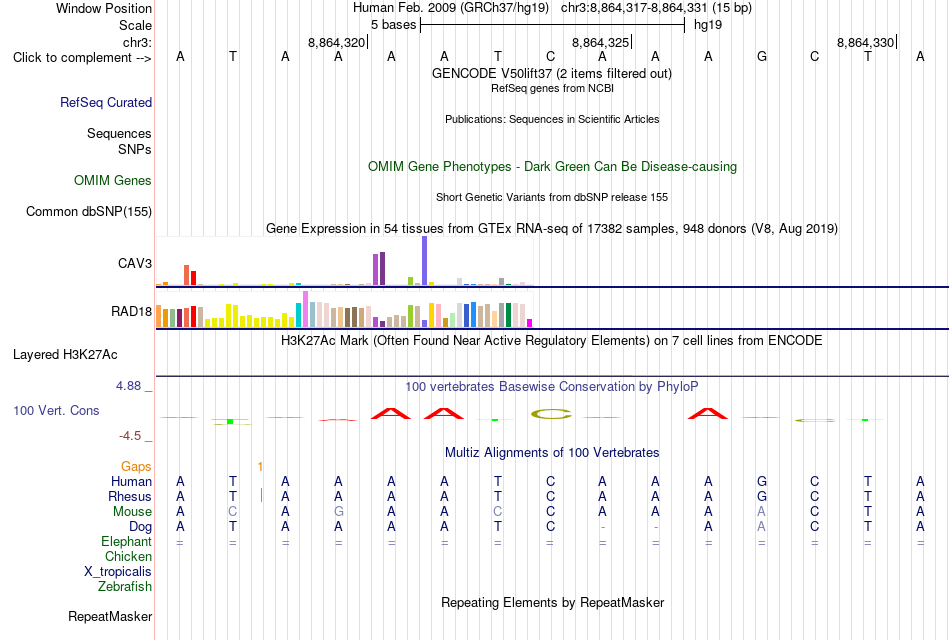The height and width of the screenshot is (640, 950).
Task: Click the Gaps row label
Action: coord(136,466)
